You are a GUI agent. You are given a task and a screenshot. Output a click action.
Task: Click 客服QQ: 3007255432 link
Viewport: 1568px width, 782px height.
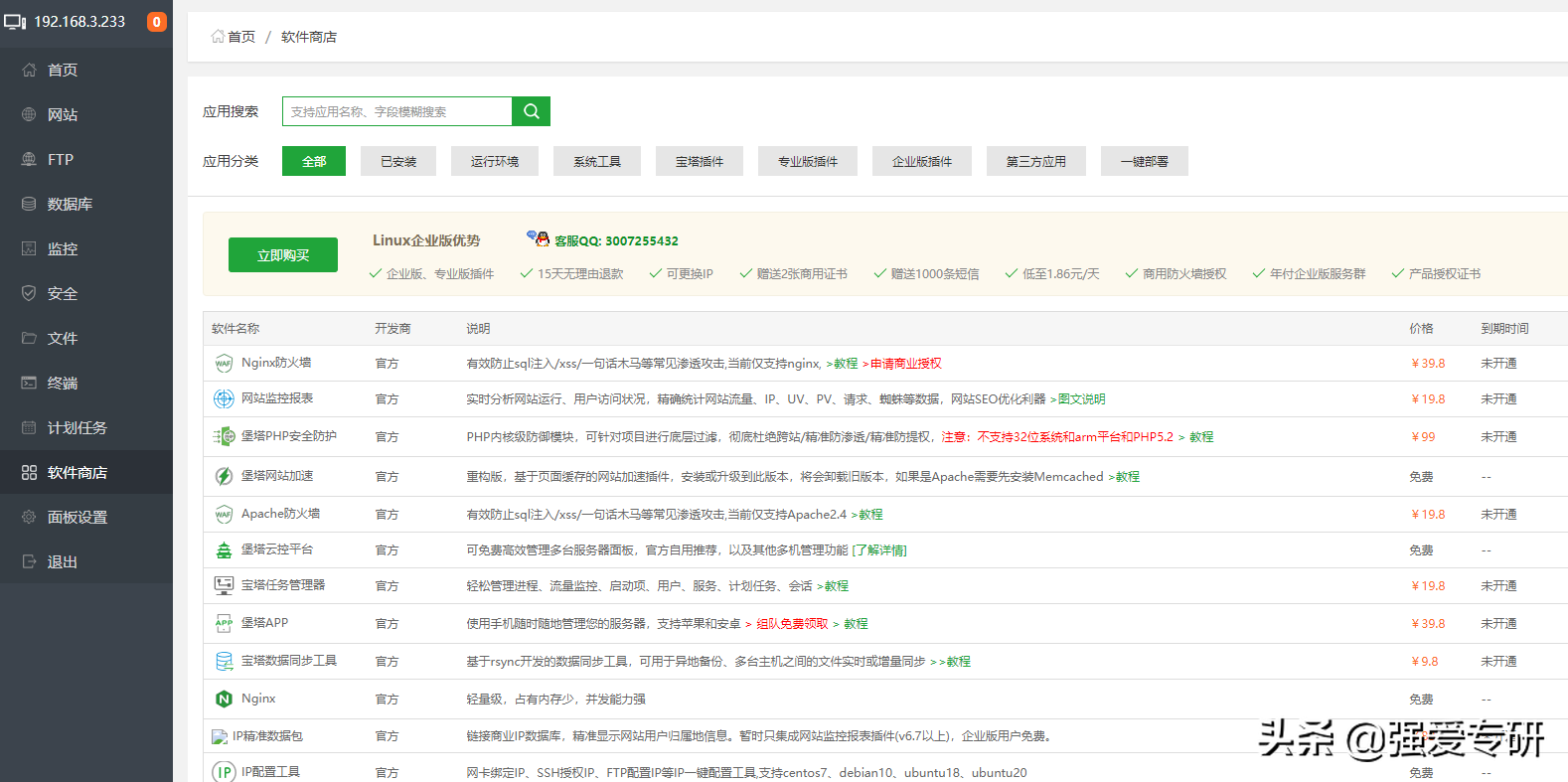coord(616,240)
